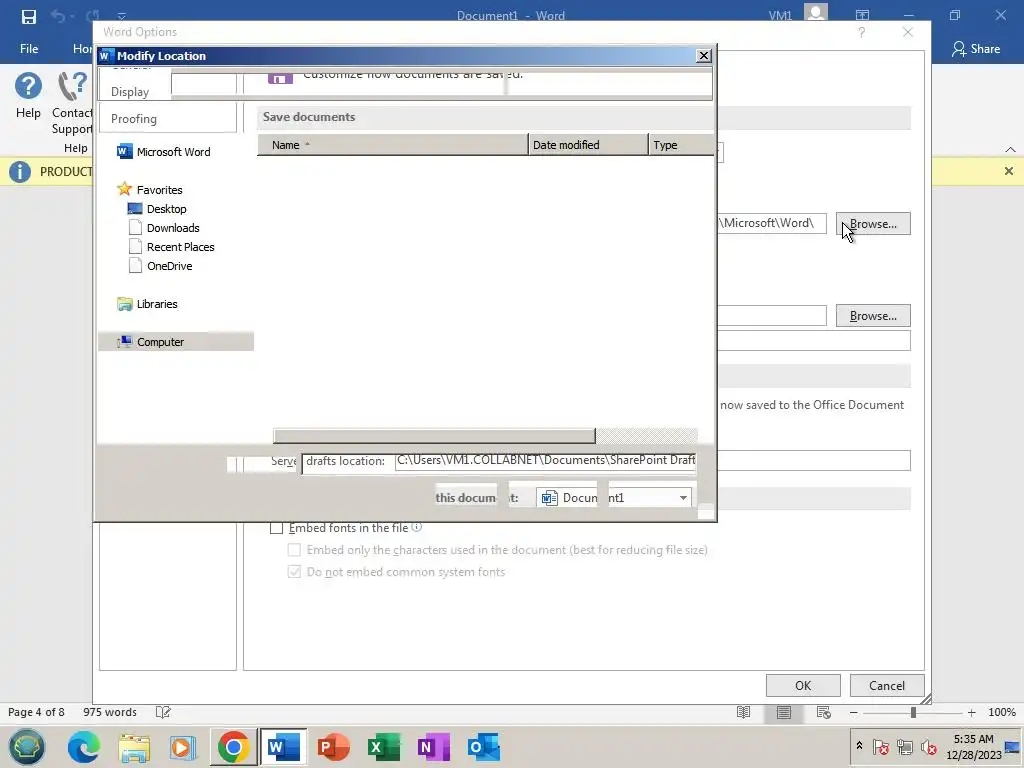Click the second Browse button below
Image resolution: width=1024 pixels, height=768 pixels.
pyautogui.click(x=872, y=316)
